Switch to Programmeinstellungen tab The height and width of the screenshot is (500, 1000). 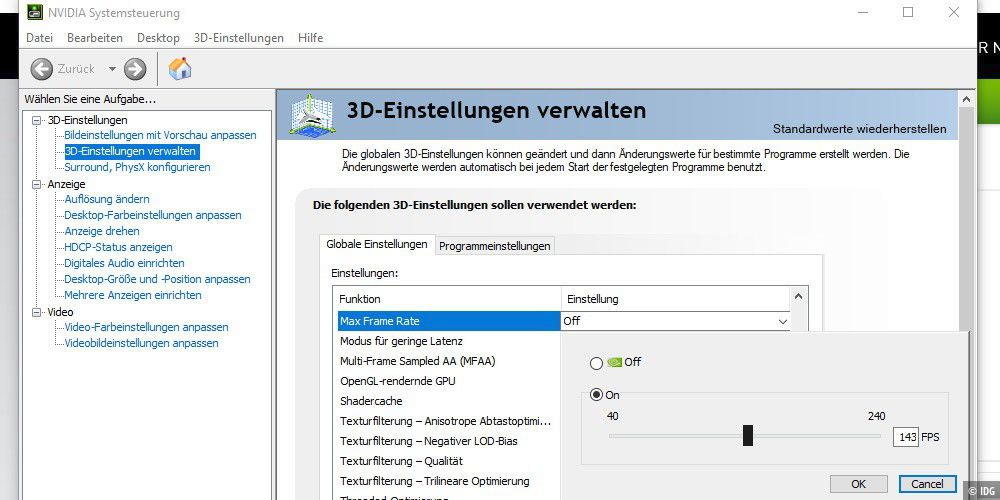[495, 246]
